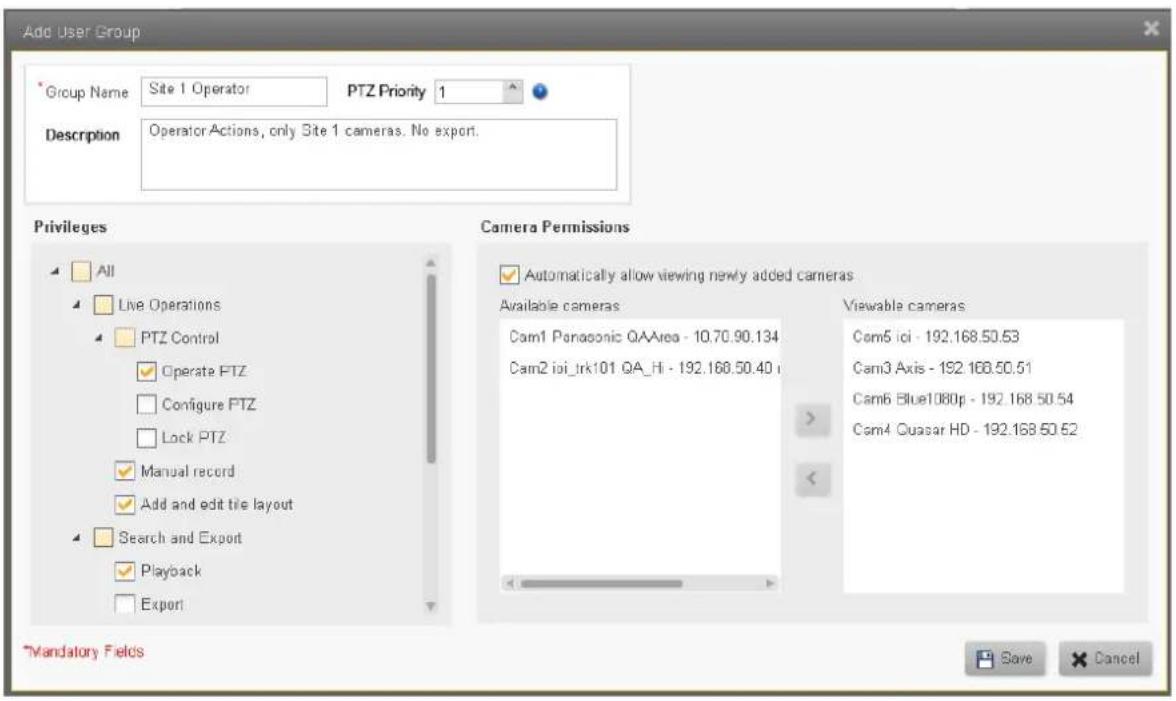Screen dimensions: 1176x701
Task: Uncheck the Playback privilege
Action: tap(124, 571)
